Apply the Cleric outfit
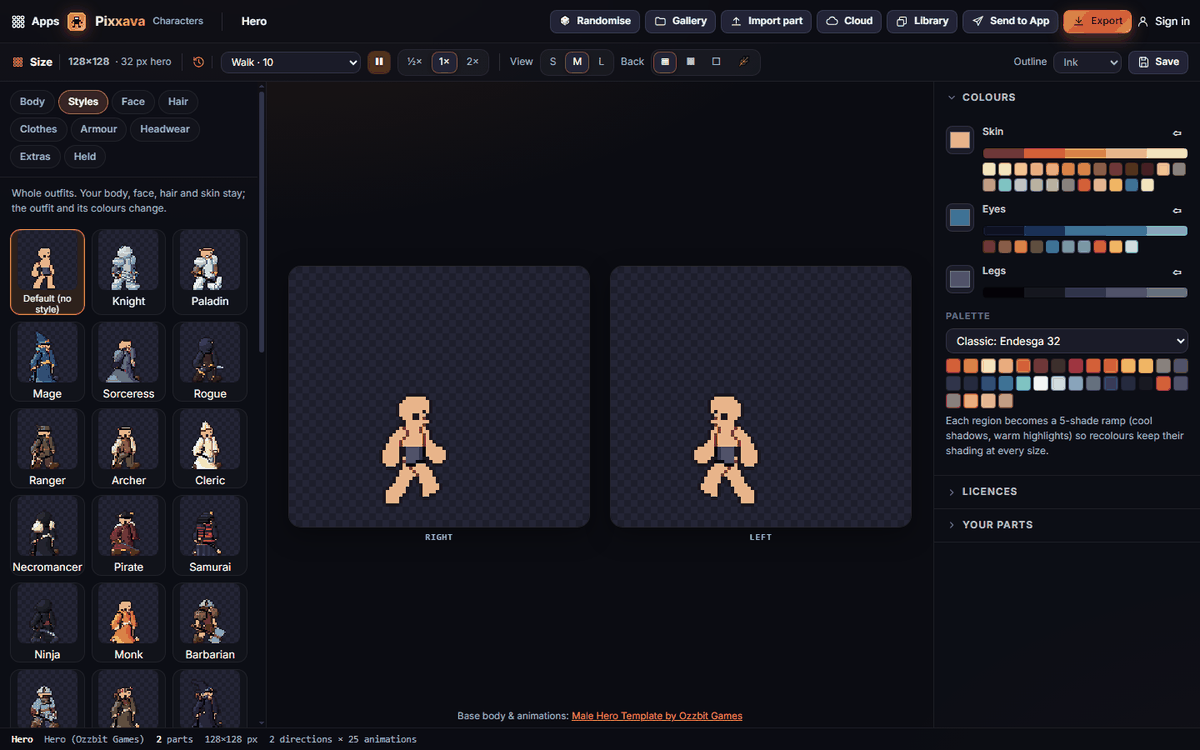The height and width of the screenshot is (750, 1200). pyautogui.click(x=210, y=448)
